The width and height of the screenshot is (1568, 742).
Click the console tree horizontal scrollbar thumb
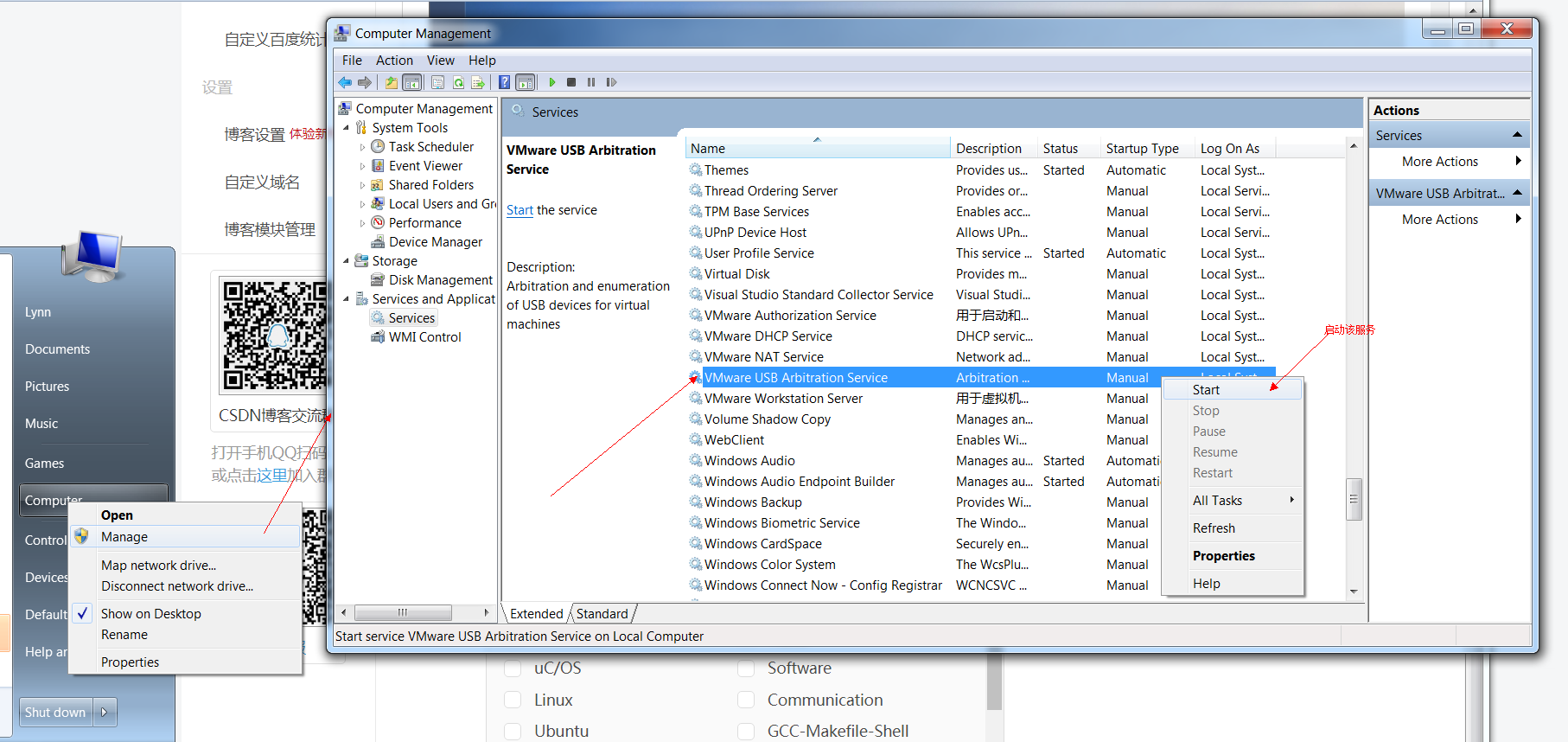(404, 612)
